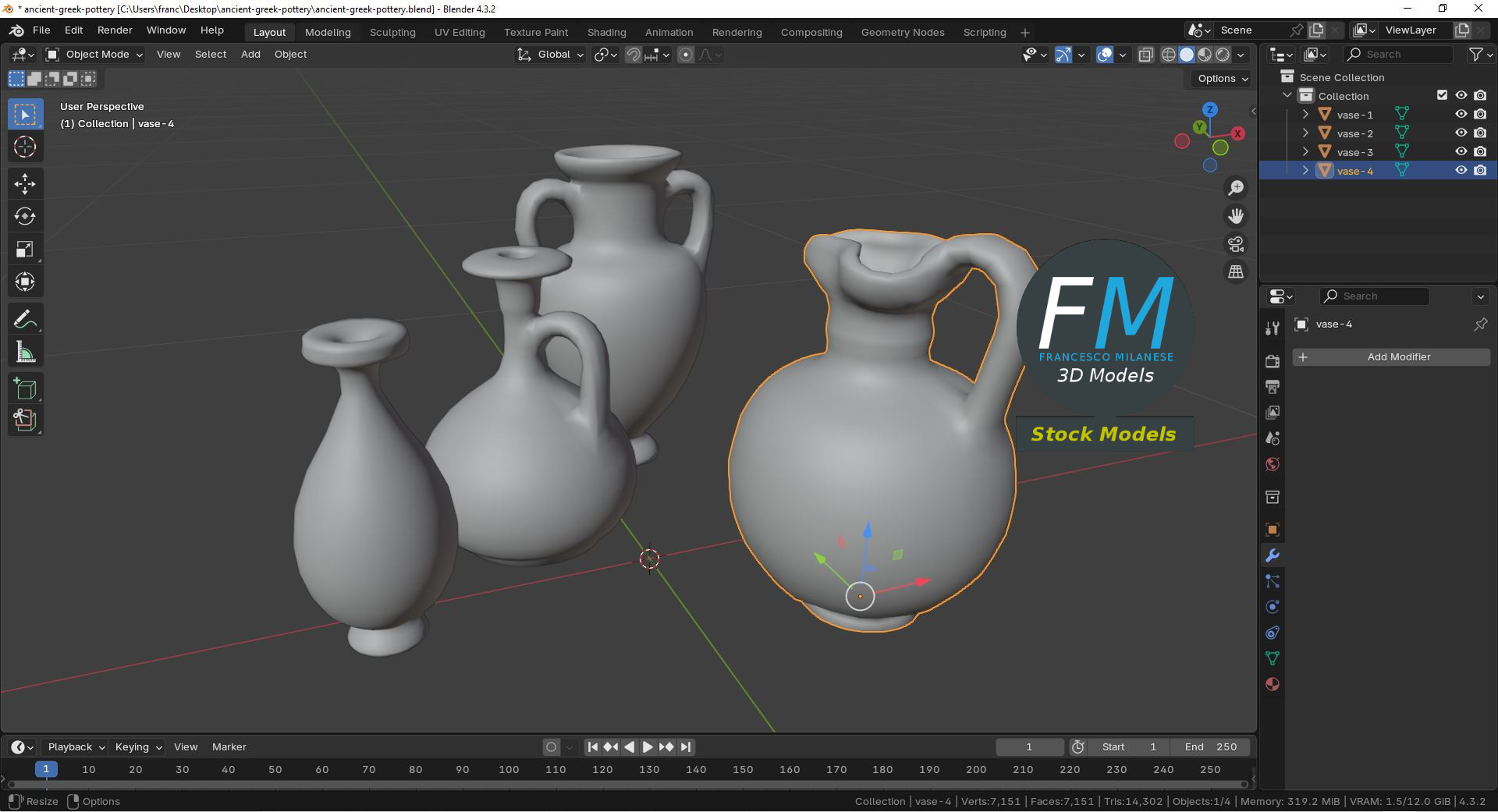Expand the vase-1 tree item
The width and height of the screenshot is (1498, 812).
[1305, 115]
